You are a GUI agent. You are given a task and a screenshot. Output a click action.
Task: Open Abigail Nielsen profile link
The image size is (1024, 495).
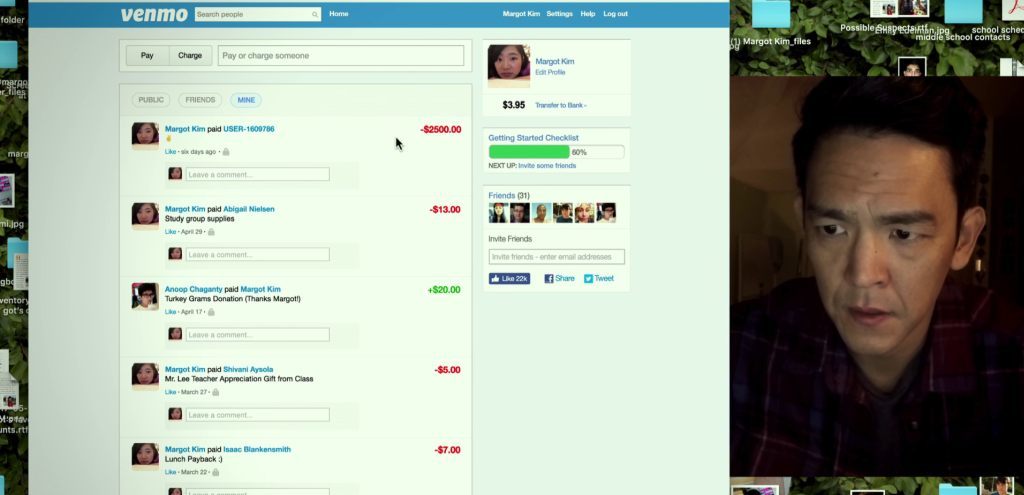249,209
